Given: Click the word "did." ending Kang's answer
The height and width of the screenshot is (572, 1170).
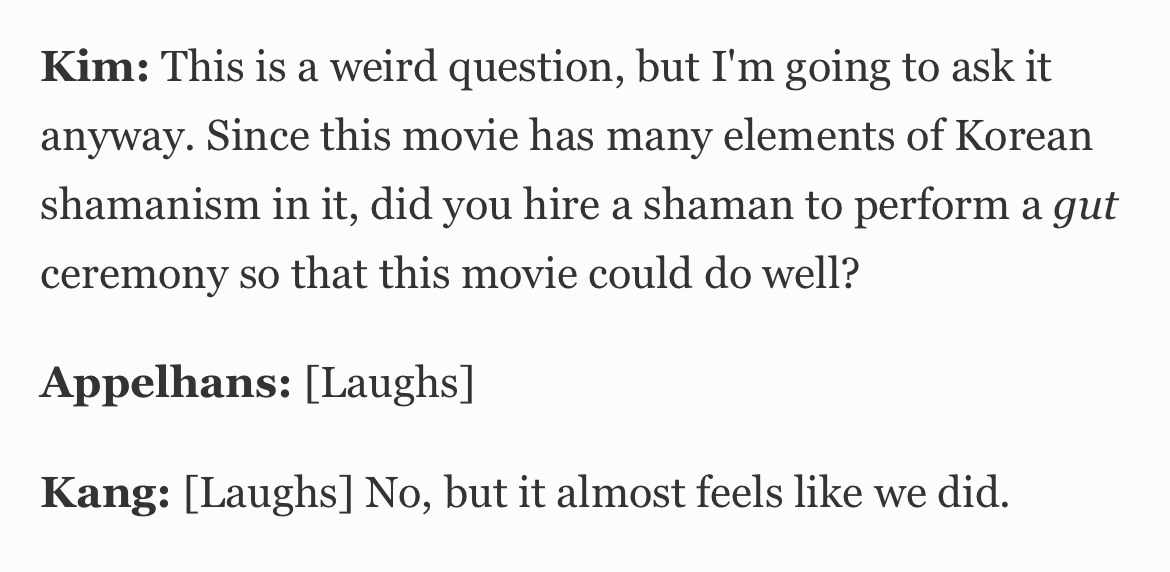Looking at the screenshot, I should click(x=971, y=495).
